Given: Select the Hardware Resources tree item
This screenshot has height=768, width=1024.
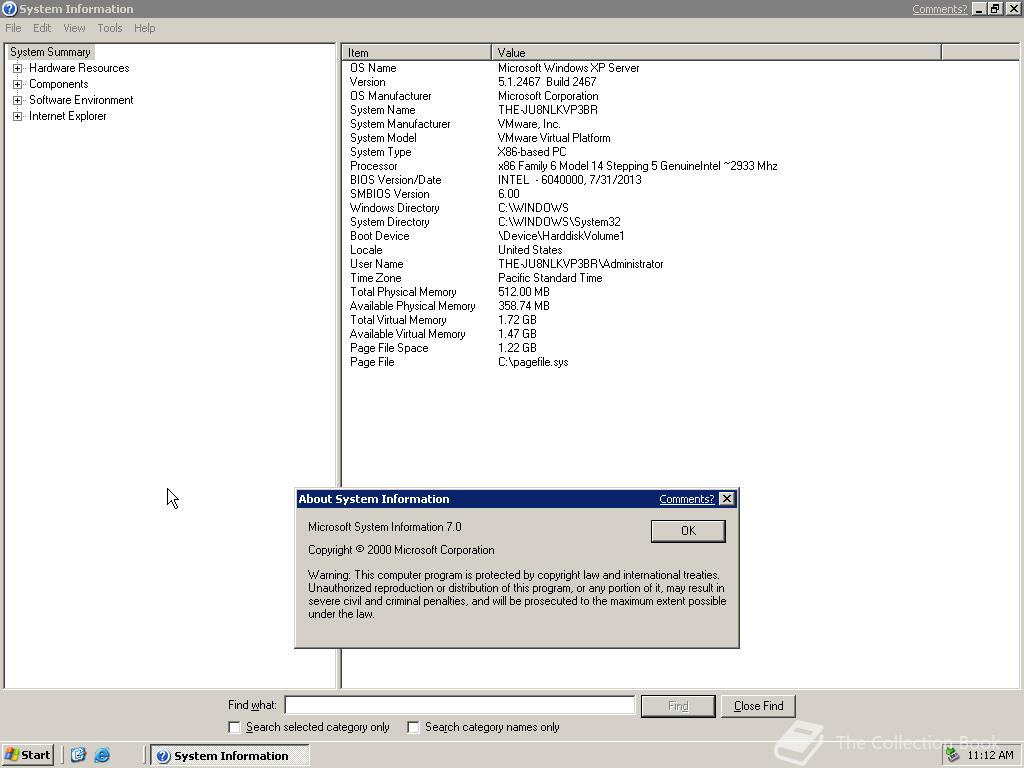Looking at the screenshot, I should (x=79, y=68).
